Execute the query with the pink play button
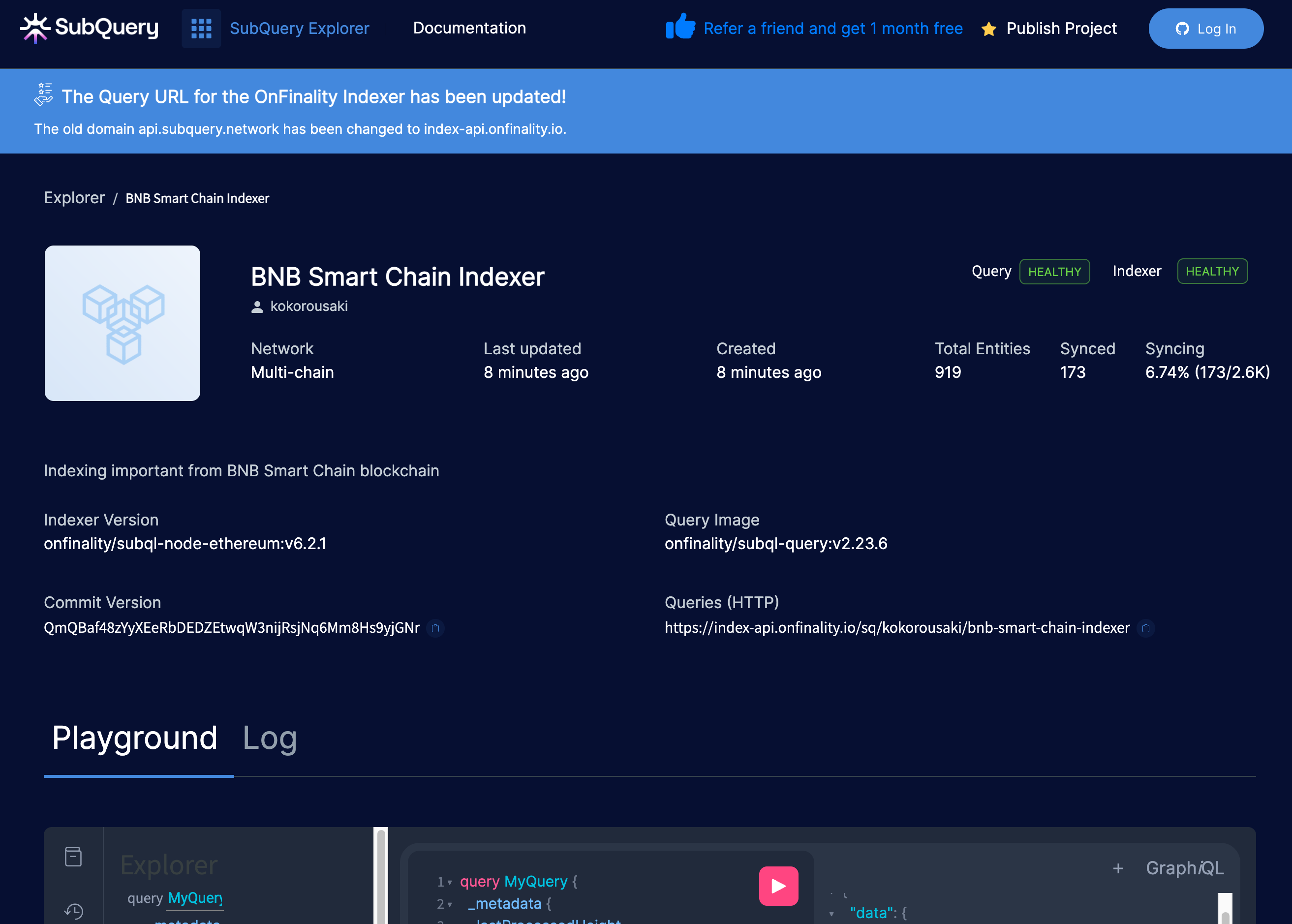 click(778, 885)
